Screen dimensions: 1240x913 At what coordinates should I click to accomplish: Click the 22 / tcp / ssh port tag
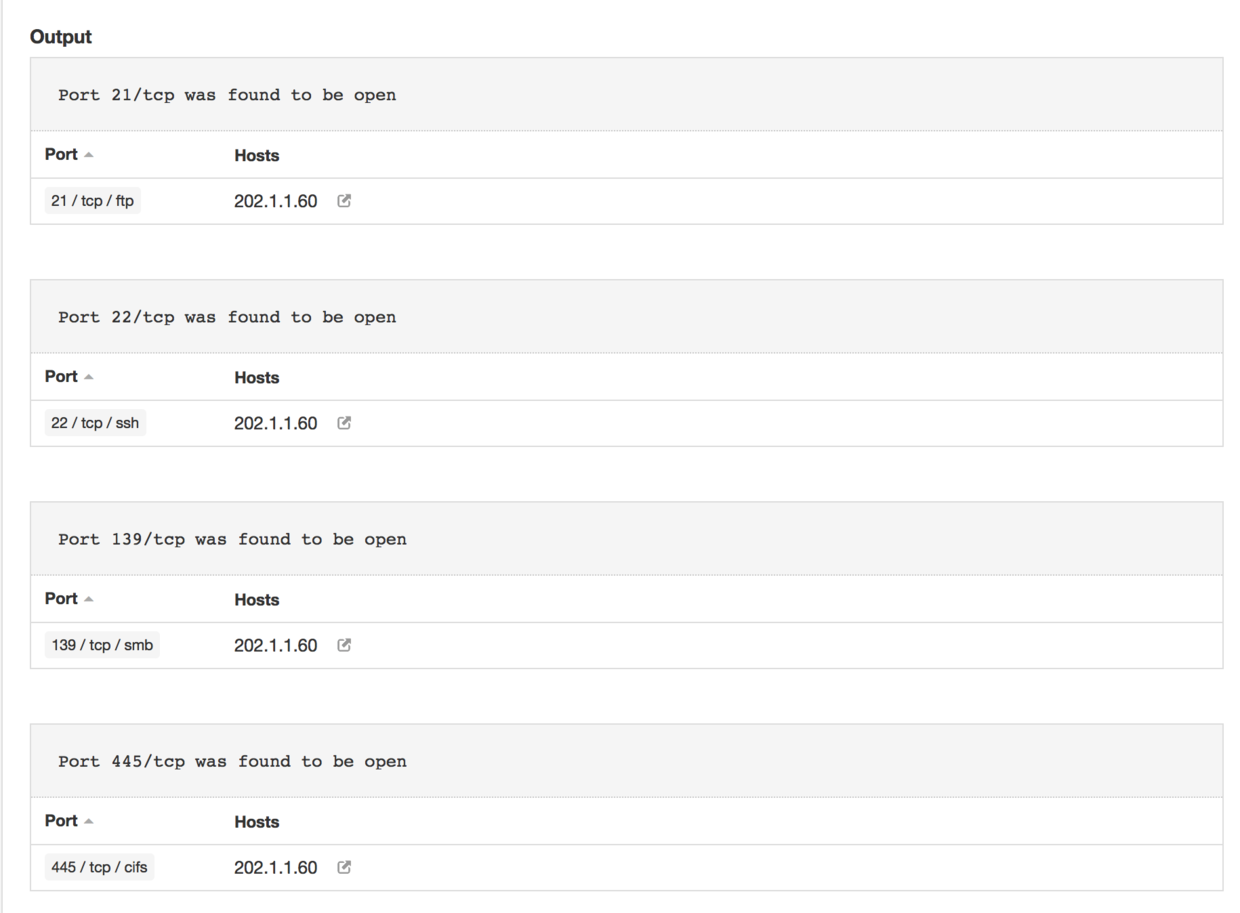[x=95, y=423]
